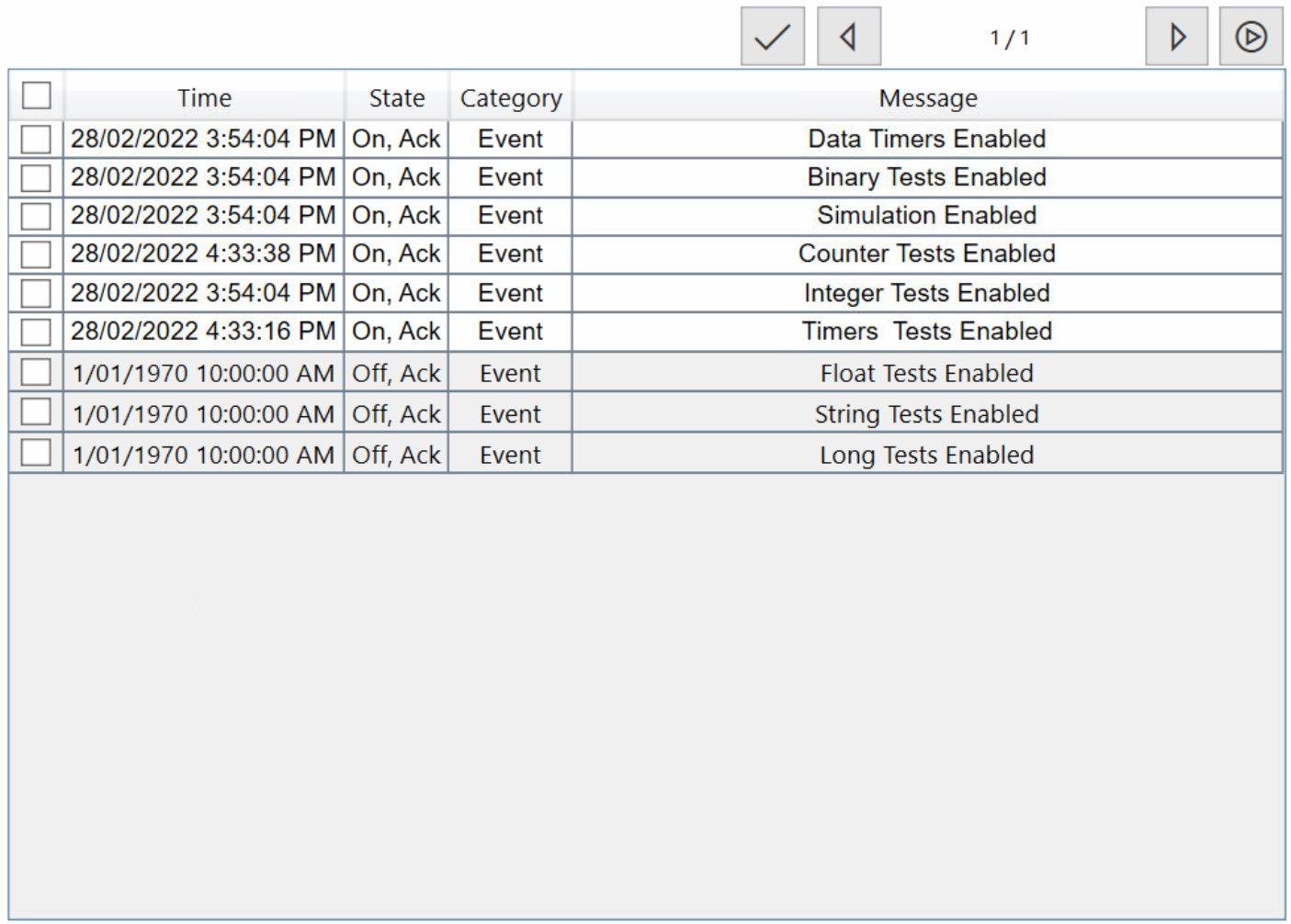This screenshot has width=1291, height=924.
Task: Click the '1 / 1' page indicator
Action: (x=1010, y=38)
